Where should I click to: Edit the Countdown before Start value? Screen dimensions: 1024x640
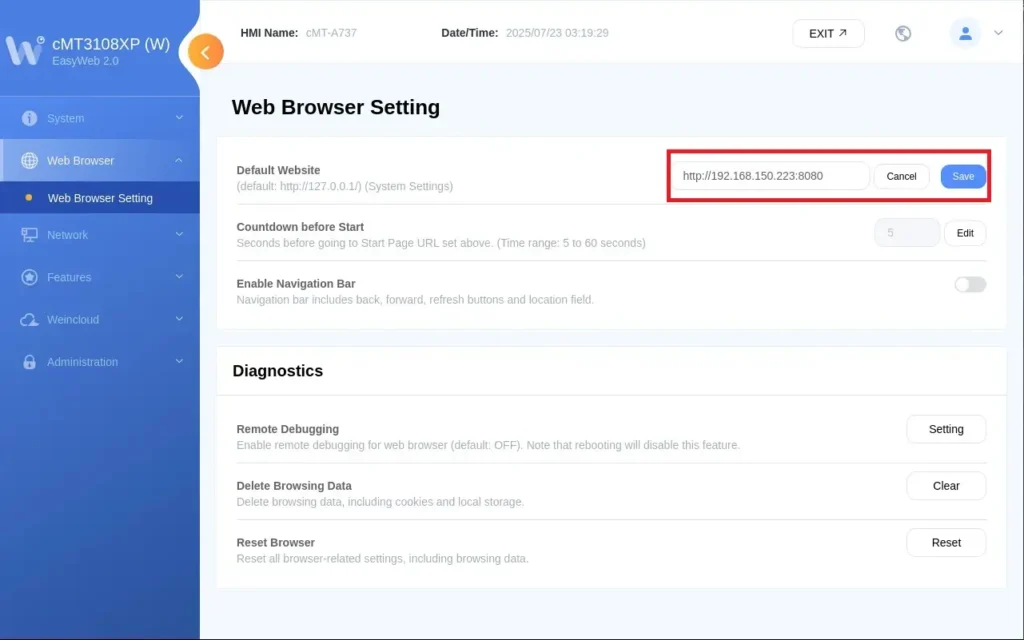pyautogui.click(x=965, y=233)
